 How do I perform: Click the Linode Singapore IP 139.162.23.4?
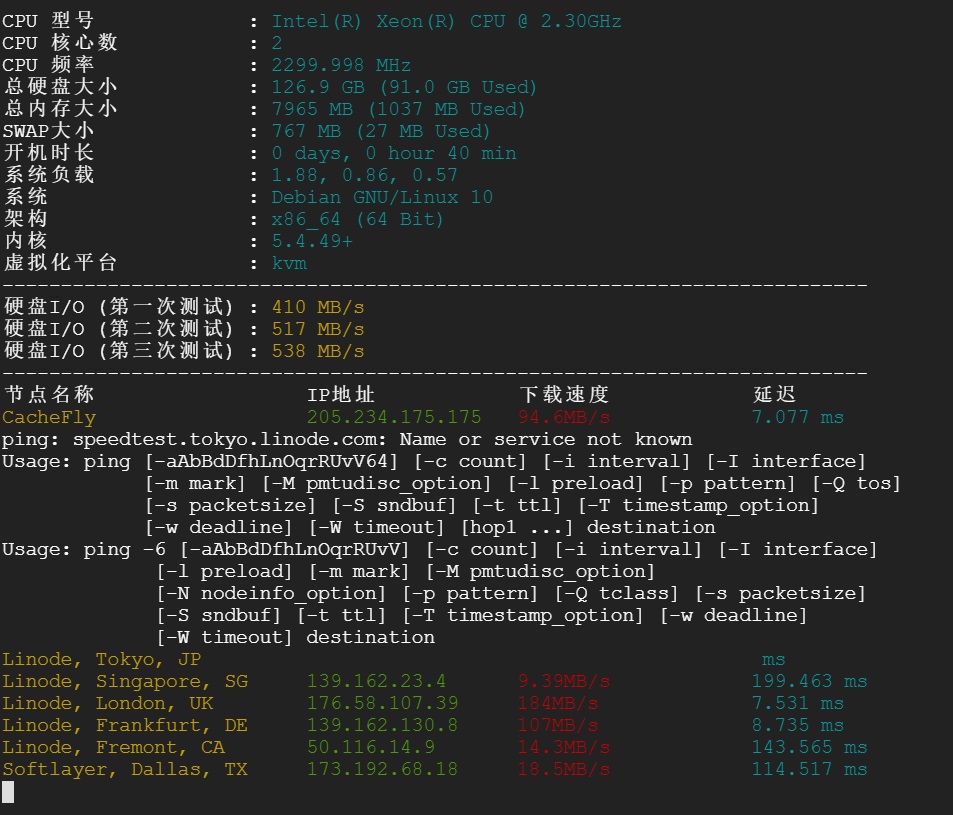(x=376, y=681)
